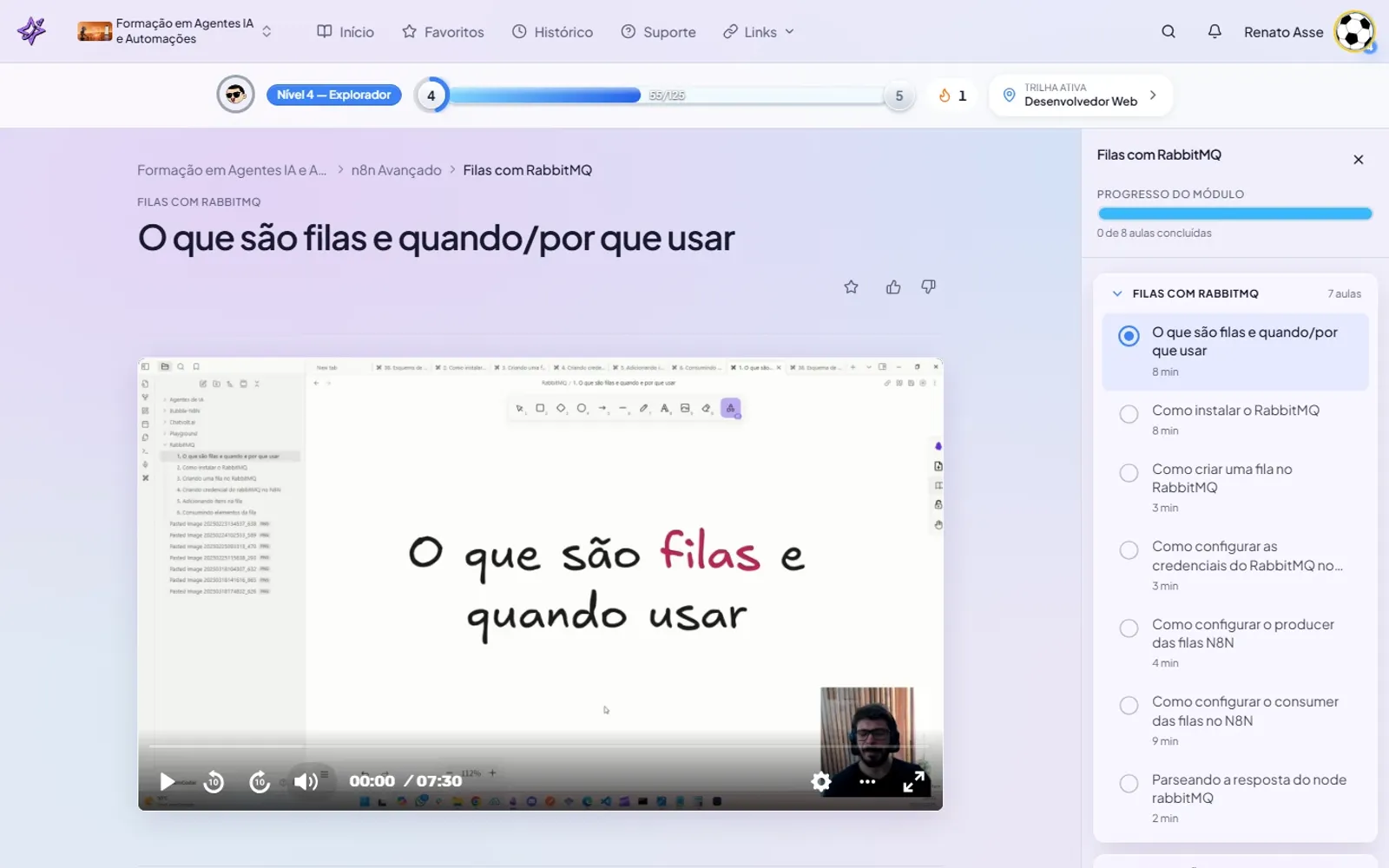Click the user avatar beside level badge

(x=235, y=95)
